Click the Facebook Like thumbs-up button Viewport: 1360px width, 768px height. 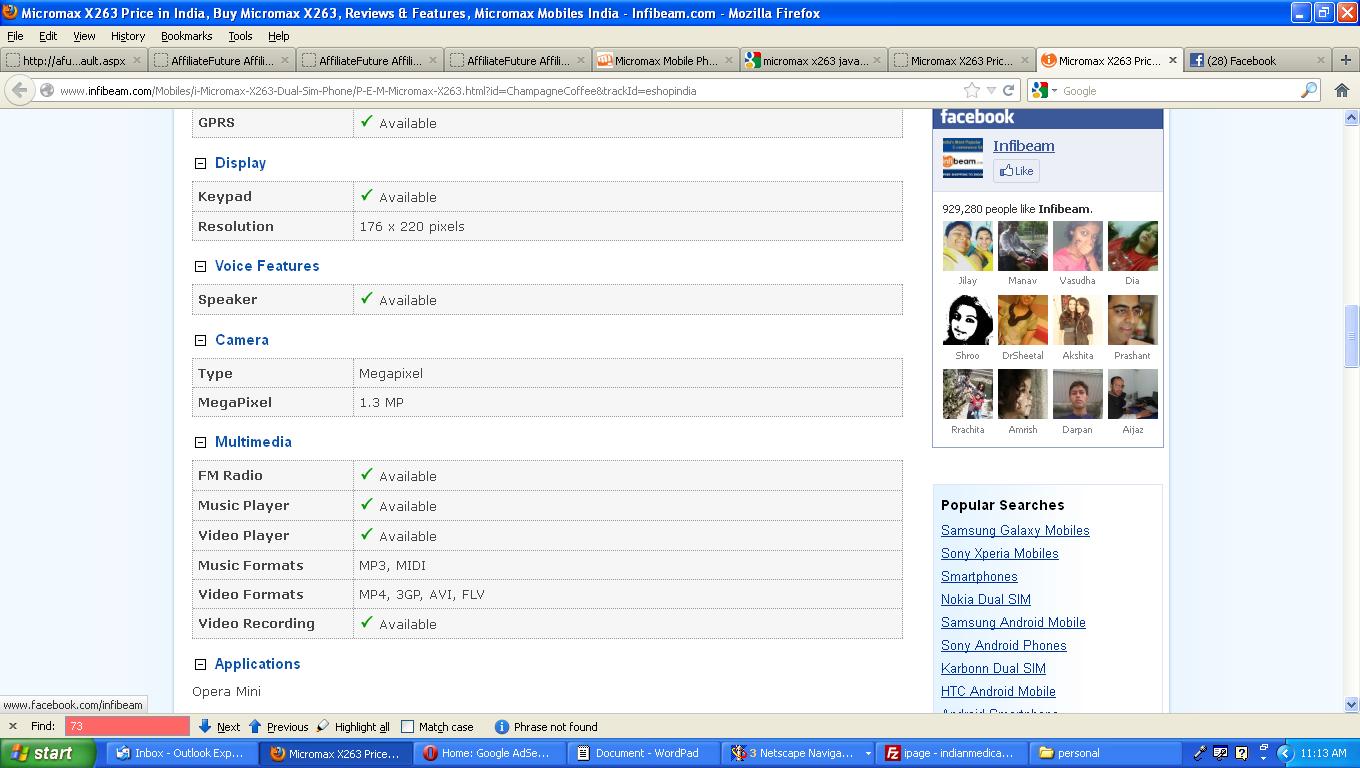pos(1016,171)
